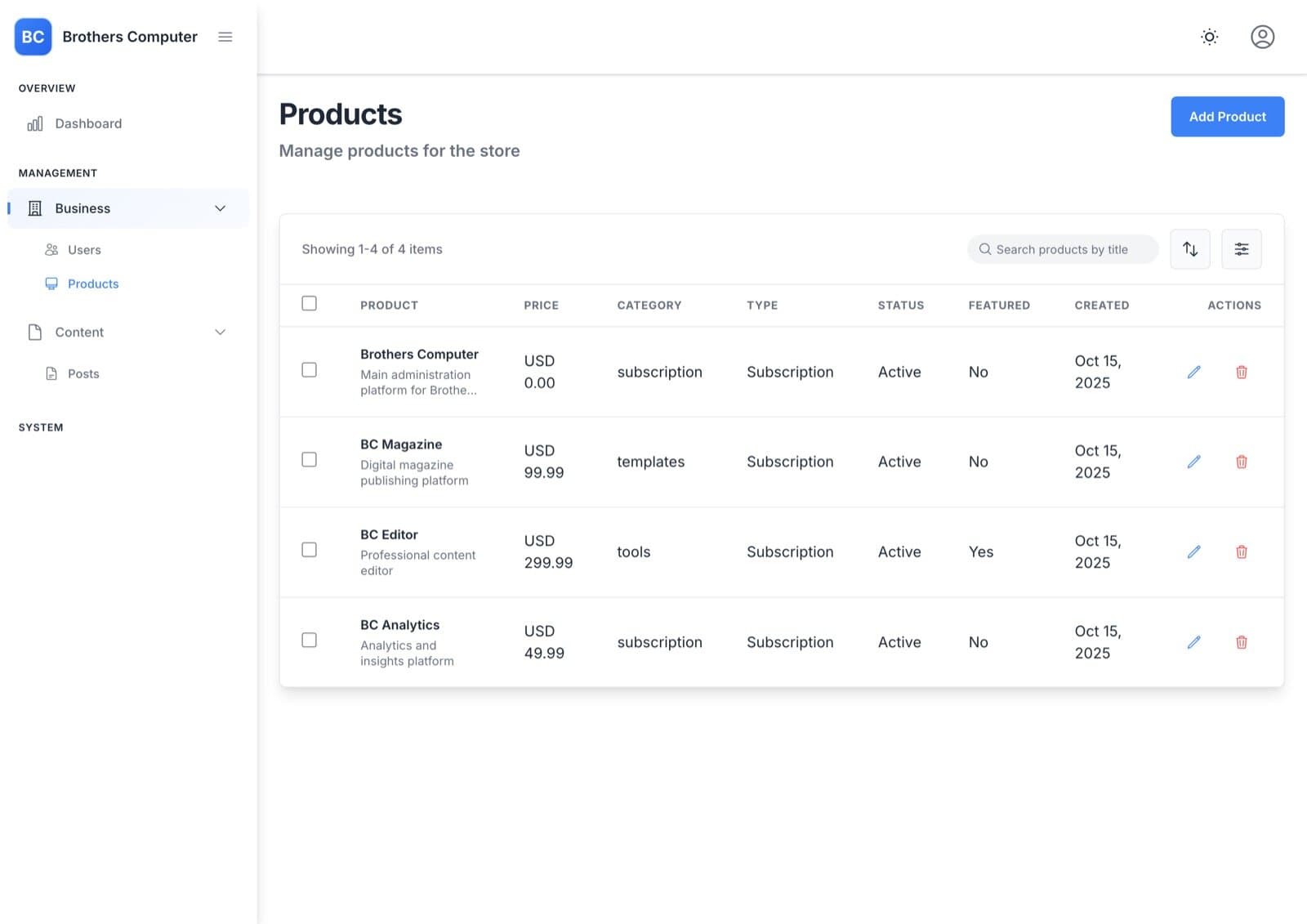Edit the BC Analytics product
The image size is (1307, 924).
(1193, 642)
